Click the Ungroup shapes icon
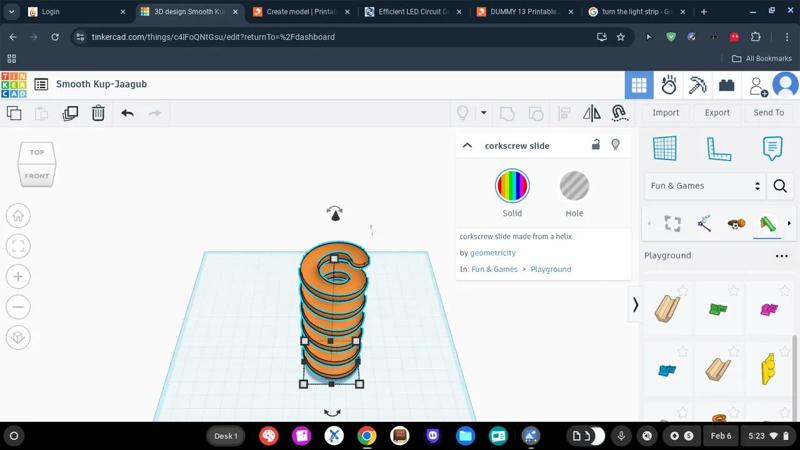800x450 pixels. (536, 113)
